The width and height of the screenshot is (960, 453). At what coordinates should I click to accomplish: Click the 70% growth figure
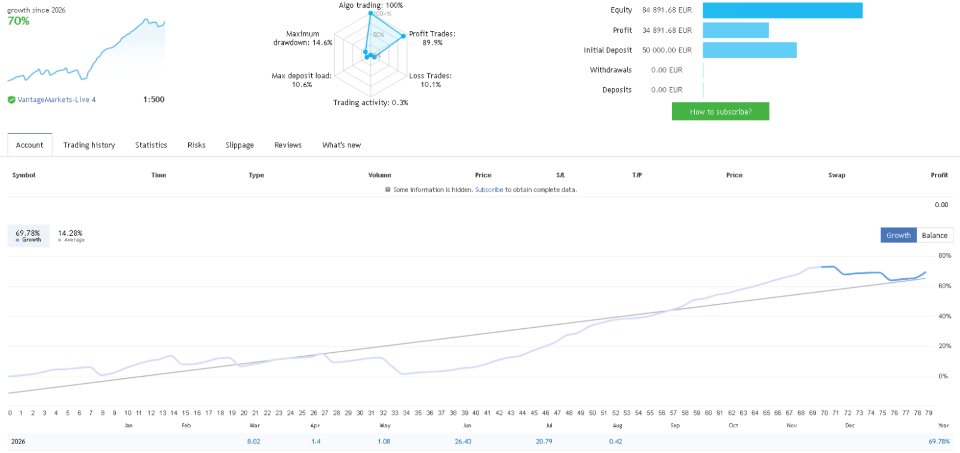click(18, 21)
